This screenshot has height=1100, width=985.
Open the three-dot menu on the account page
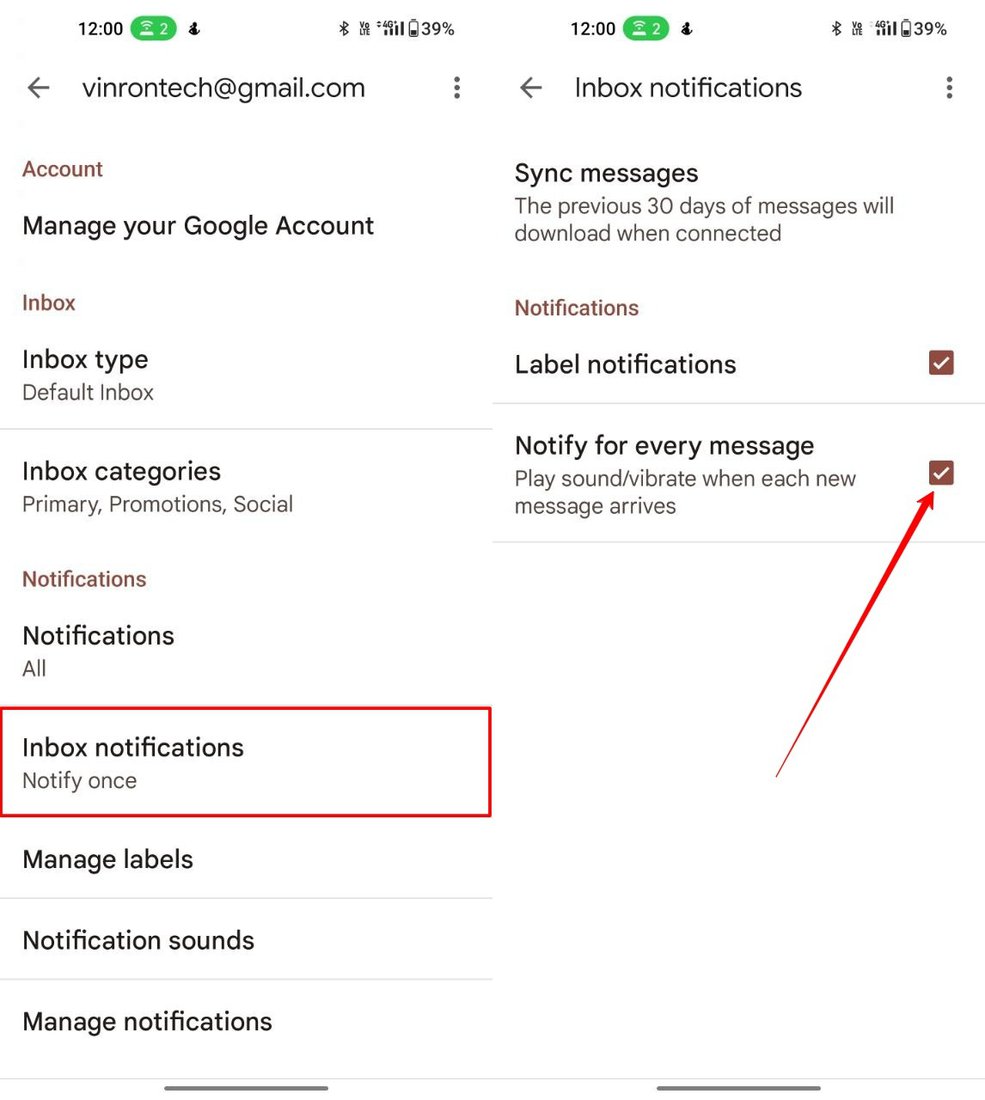[x=457, y=88]
